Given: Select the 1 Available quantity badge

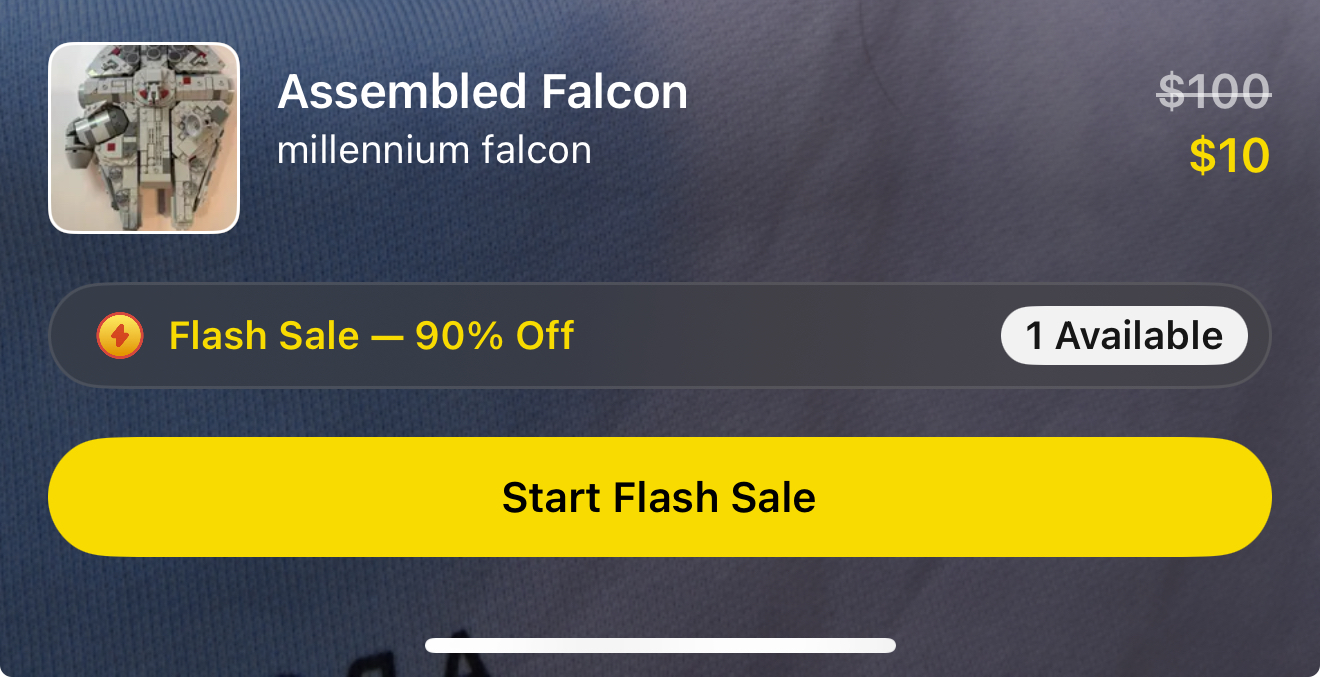Looking at the screenshot, I should pos(1124,336).
